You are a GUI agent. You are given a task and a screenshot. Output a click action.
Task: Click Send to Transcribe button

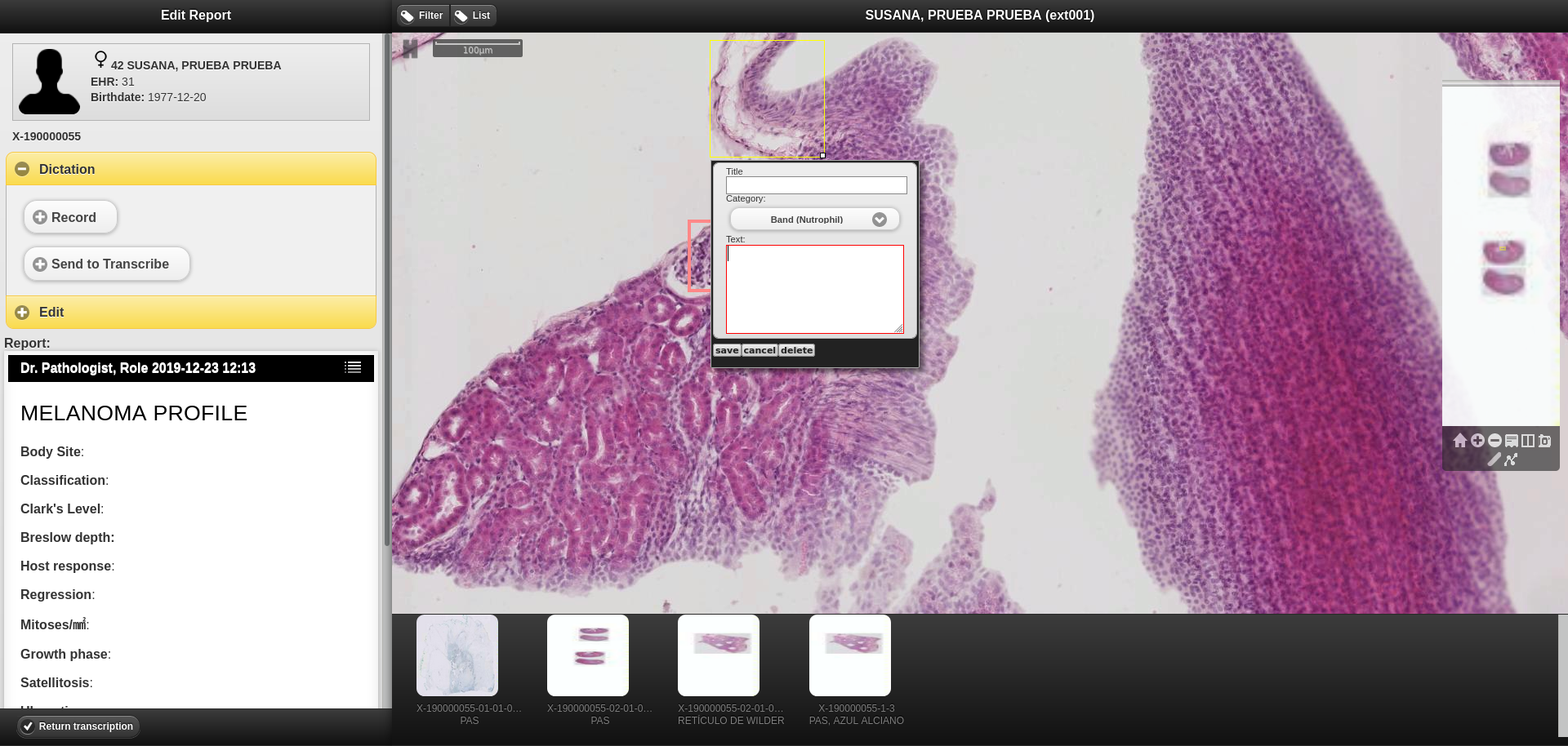pyautogui.click(x=106, y=264)
